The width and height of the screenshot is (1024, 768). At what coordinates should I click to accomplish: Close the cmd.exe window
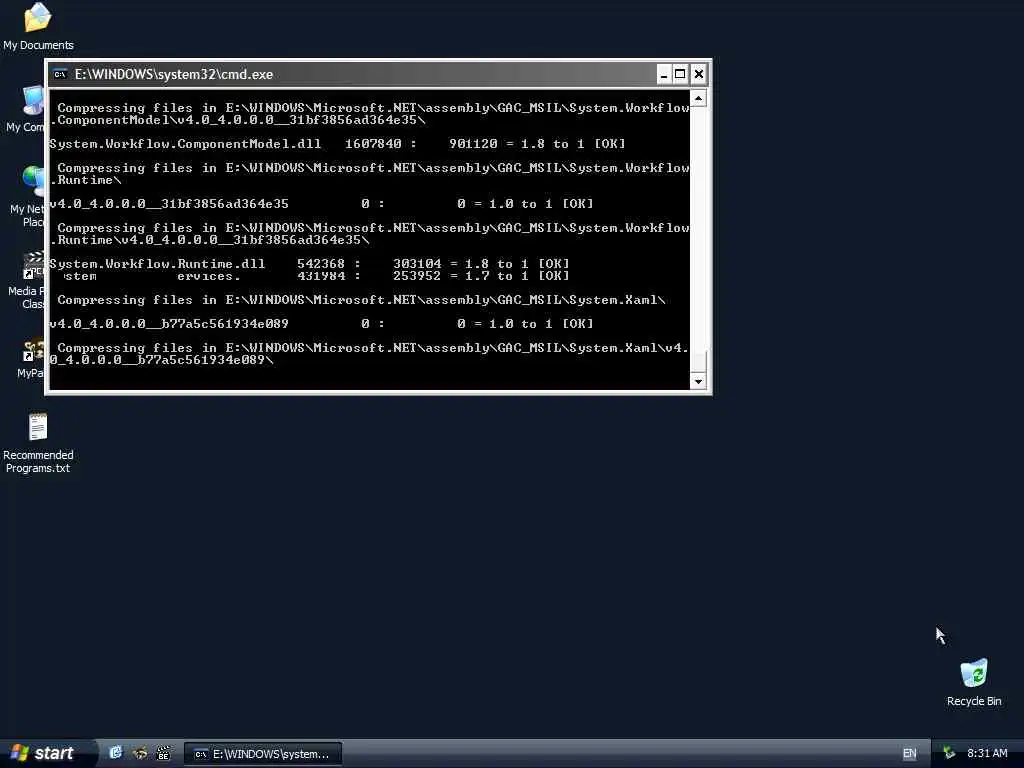[x=699, y=74]
